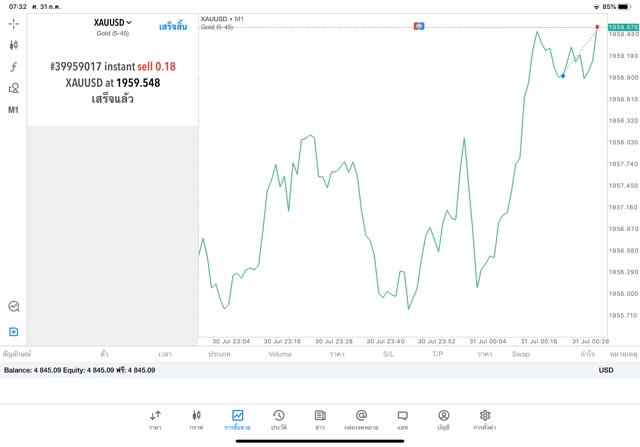The height and width of the screenshot is (447, 640).
Task: Open the กราฟ chart tab
Action: click(x=196, y=419)
